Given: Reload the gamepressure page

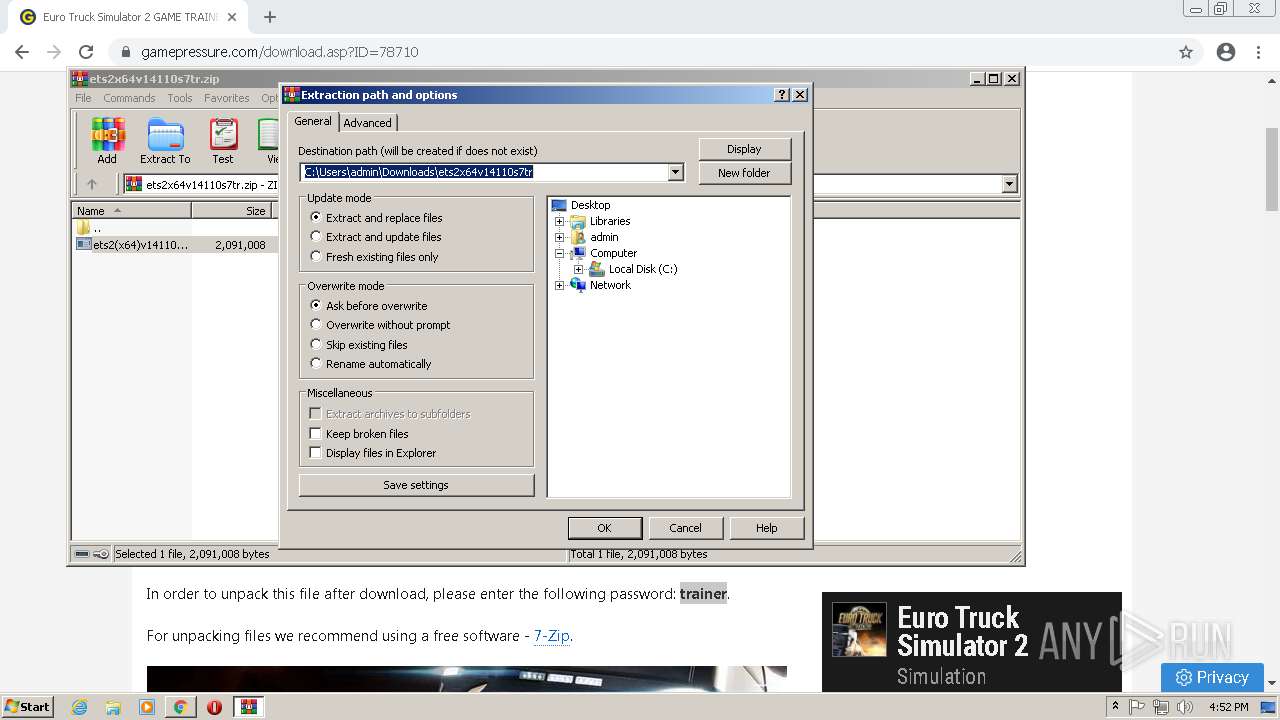Looking at the screenshot, I should click(86, 52).
